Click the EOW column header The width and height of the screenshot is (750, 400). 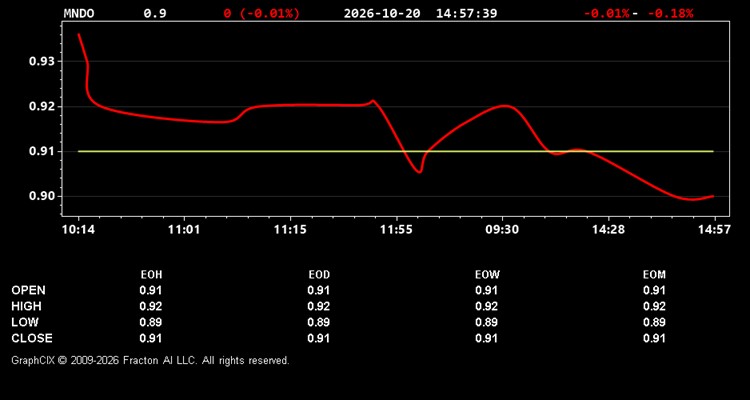click(x=487, y=275)
